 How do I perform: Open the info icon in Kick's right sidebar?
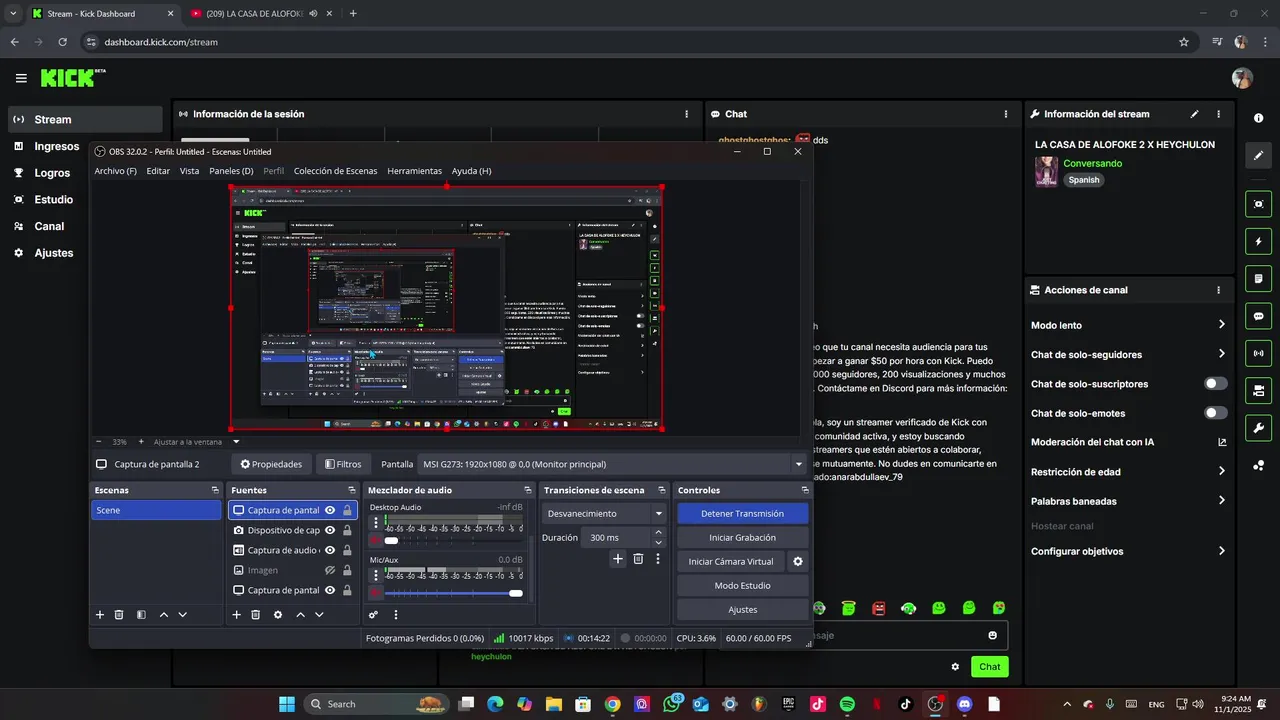(x=1258, y=118)
